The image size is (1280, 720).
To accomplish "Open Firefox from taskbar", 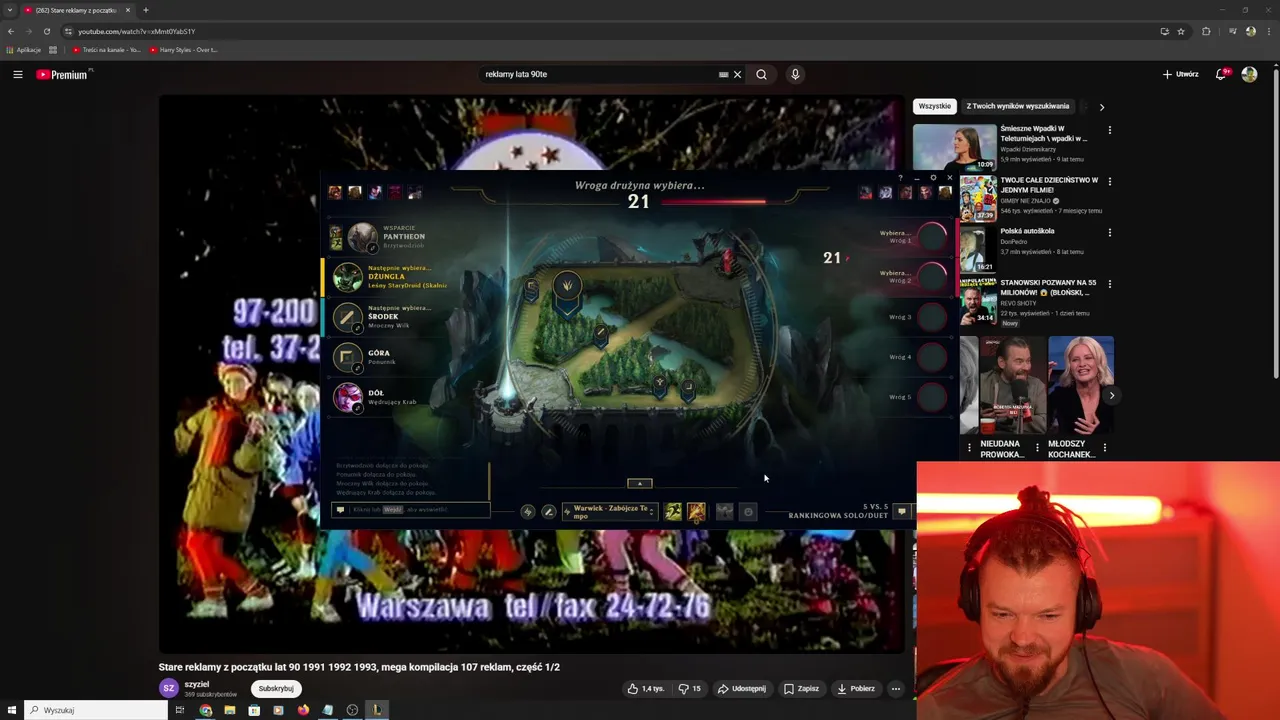I will (x=303, y=710).
